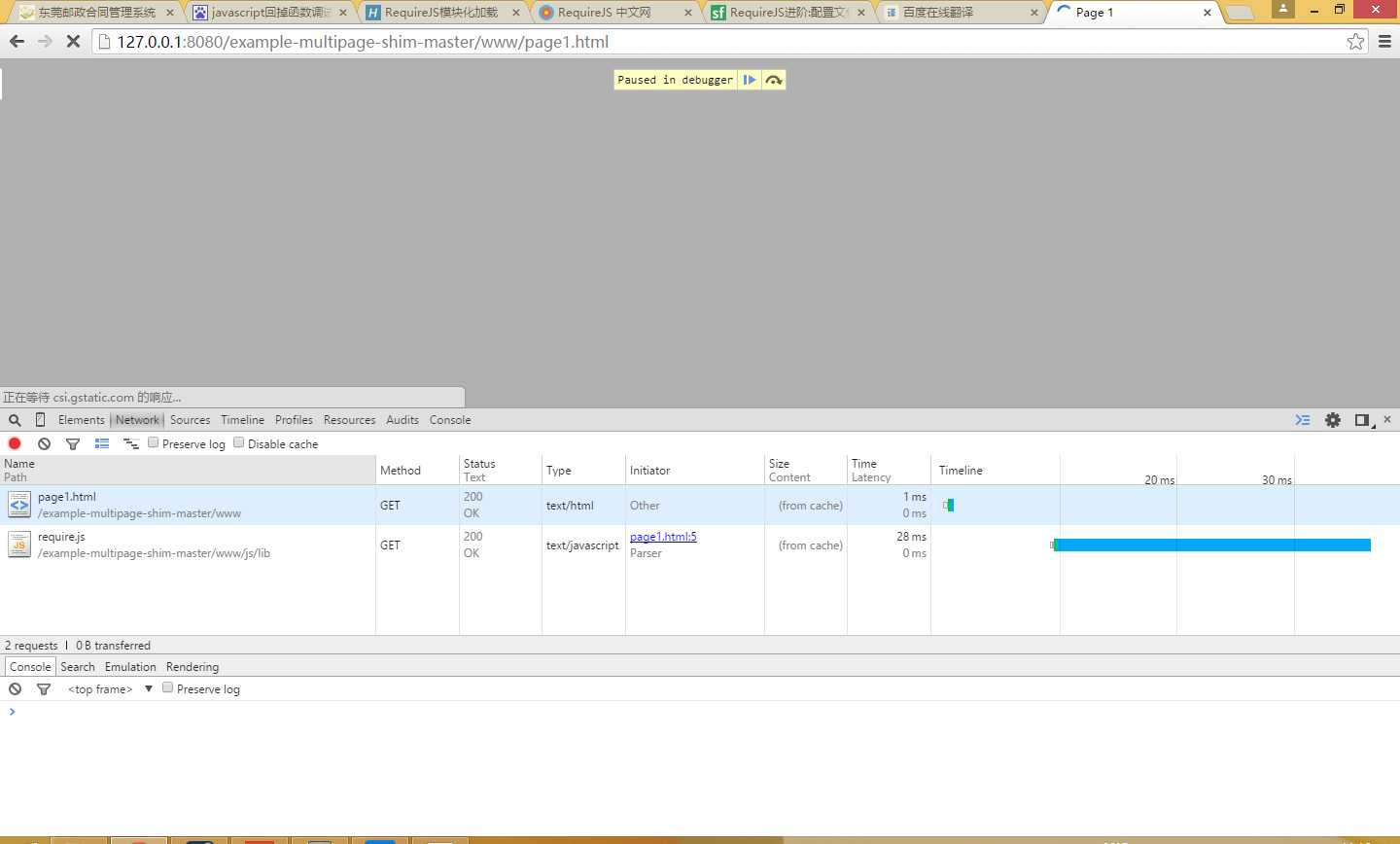Screen dimensions: 1400x844
Task: Click the address bar URL
Action: (363, 42)
